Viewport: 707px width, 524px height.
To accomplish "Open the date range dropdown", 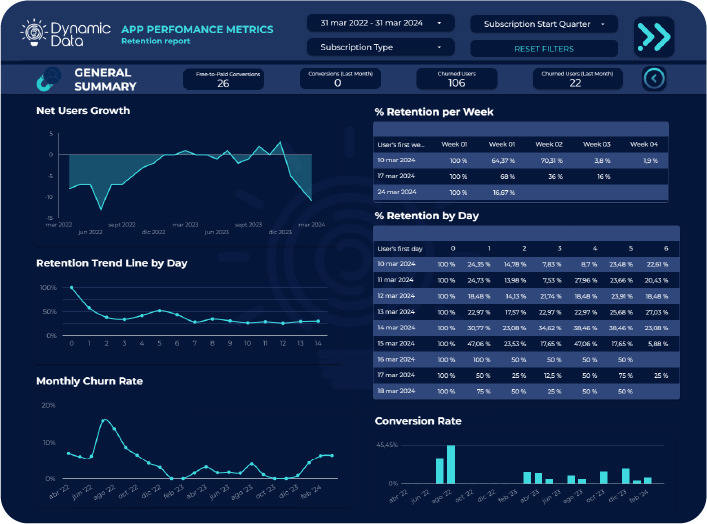I will (380, 22).
